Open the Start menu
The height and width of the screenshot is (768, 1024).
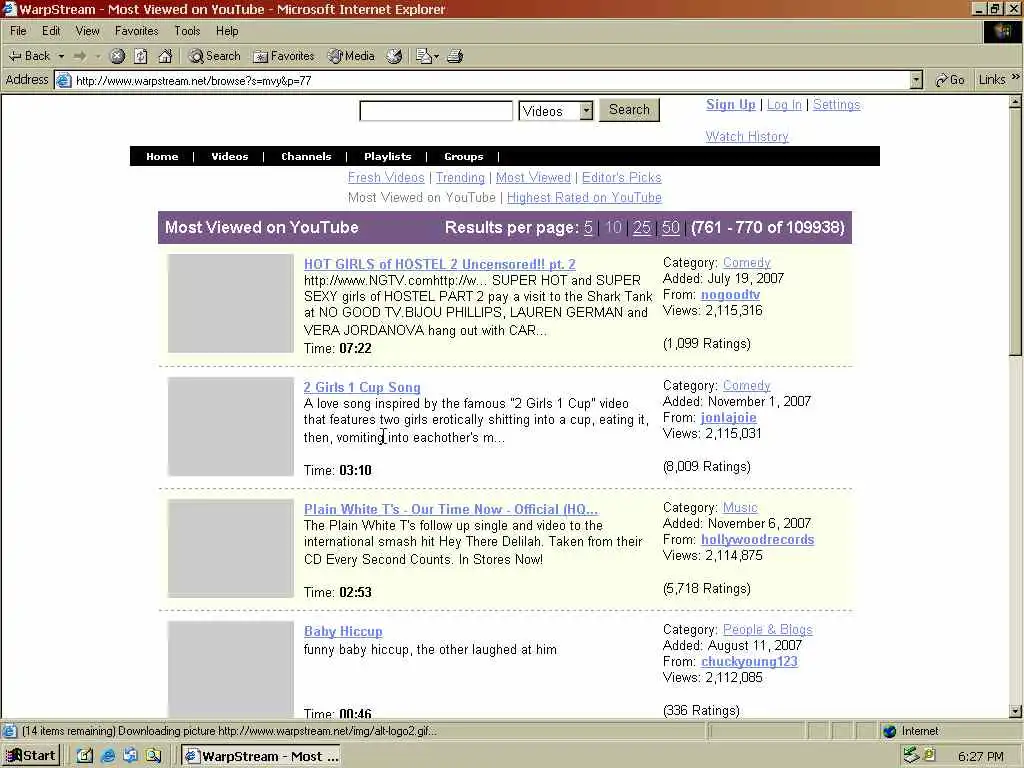[x=31, y=756]
